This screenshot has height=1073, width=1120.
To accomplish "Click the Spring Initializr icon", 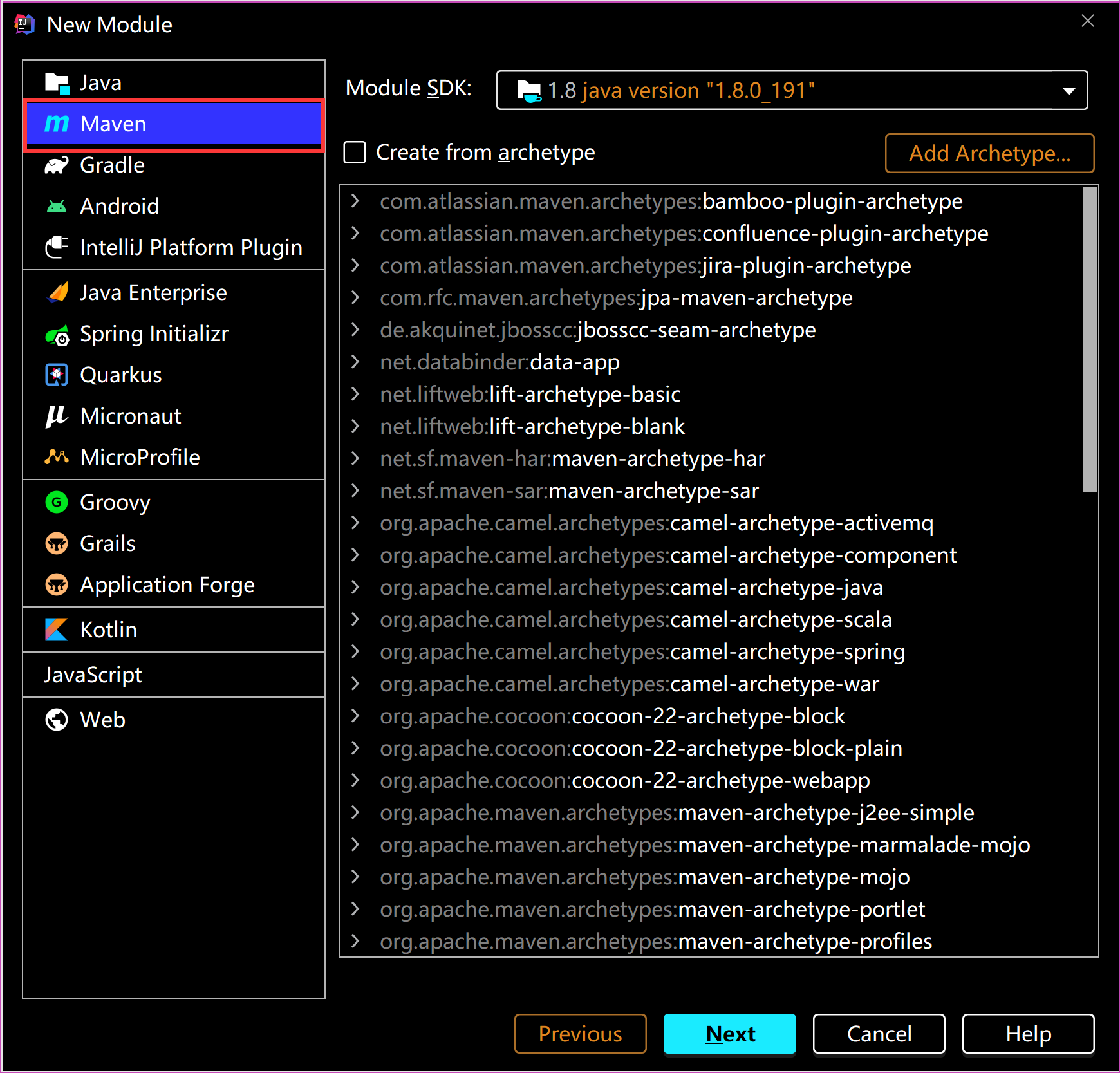I will click(x=57, y=335).
